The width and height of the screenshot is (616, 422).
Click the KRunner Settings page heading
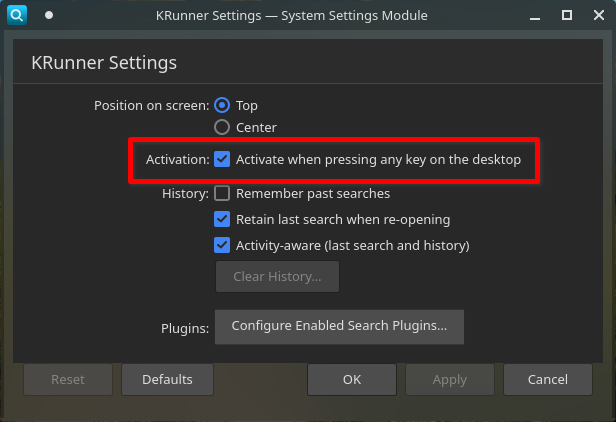104,63
